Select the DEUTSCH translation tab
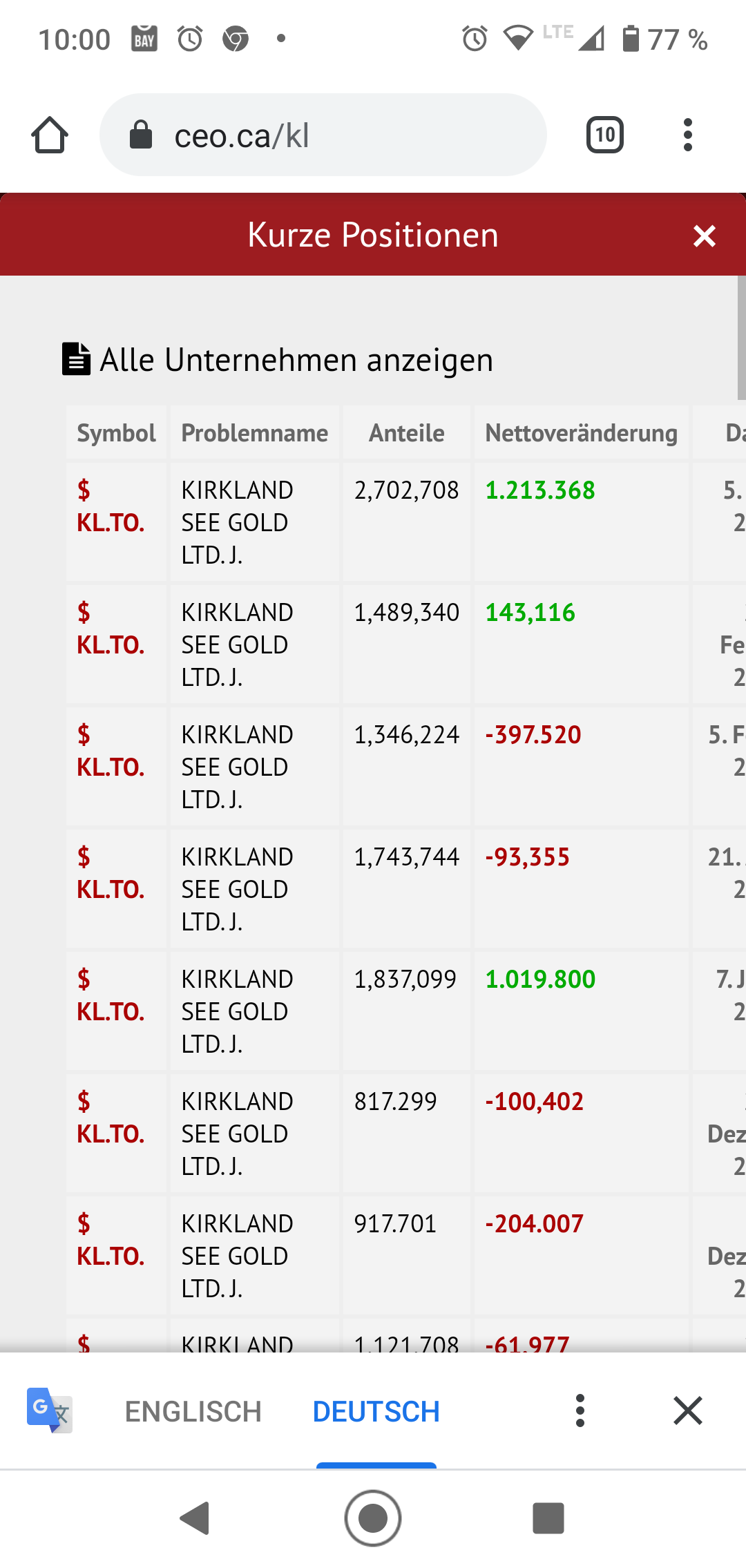This screenshot has width=746, height=1568. [376, 1411]
